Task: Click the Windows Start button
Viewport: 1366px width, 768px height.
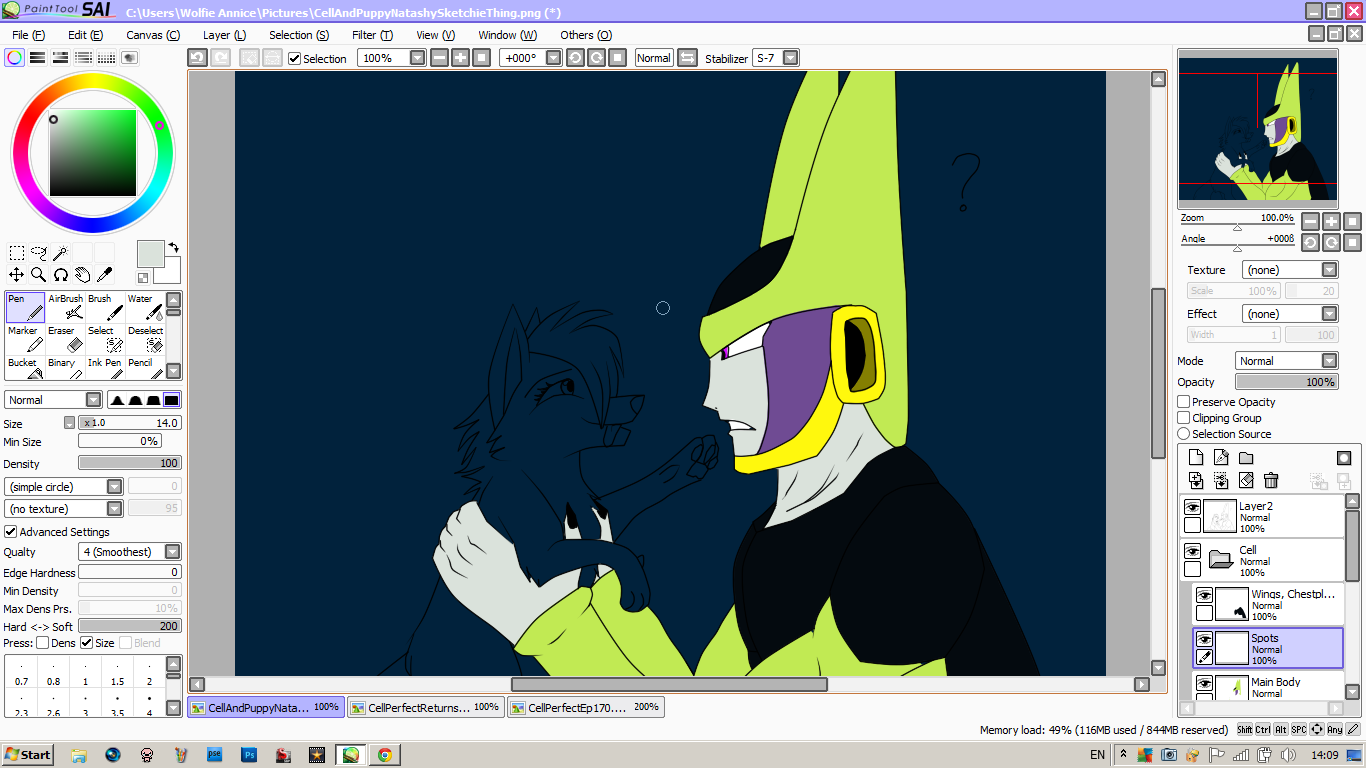Action: tap(28, 755)
